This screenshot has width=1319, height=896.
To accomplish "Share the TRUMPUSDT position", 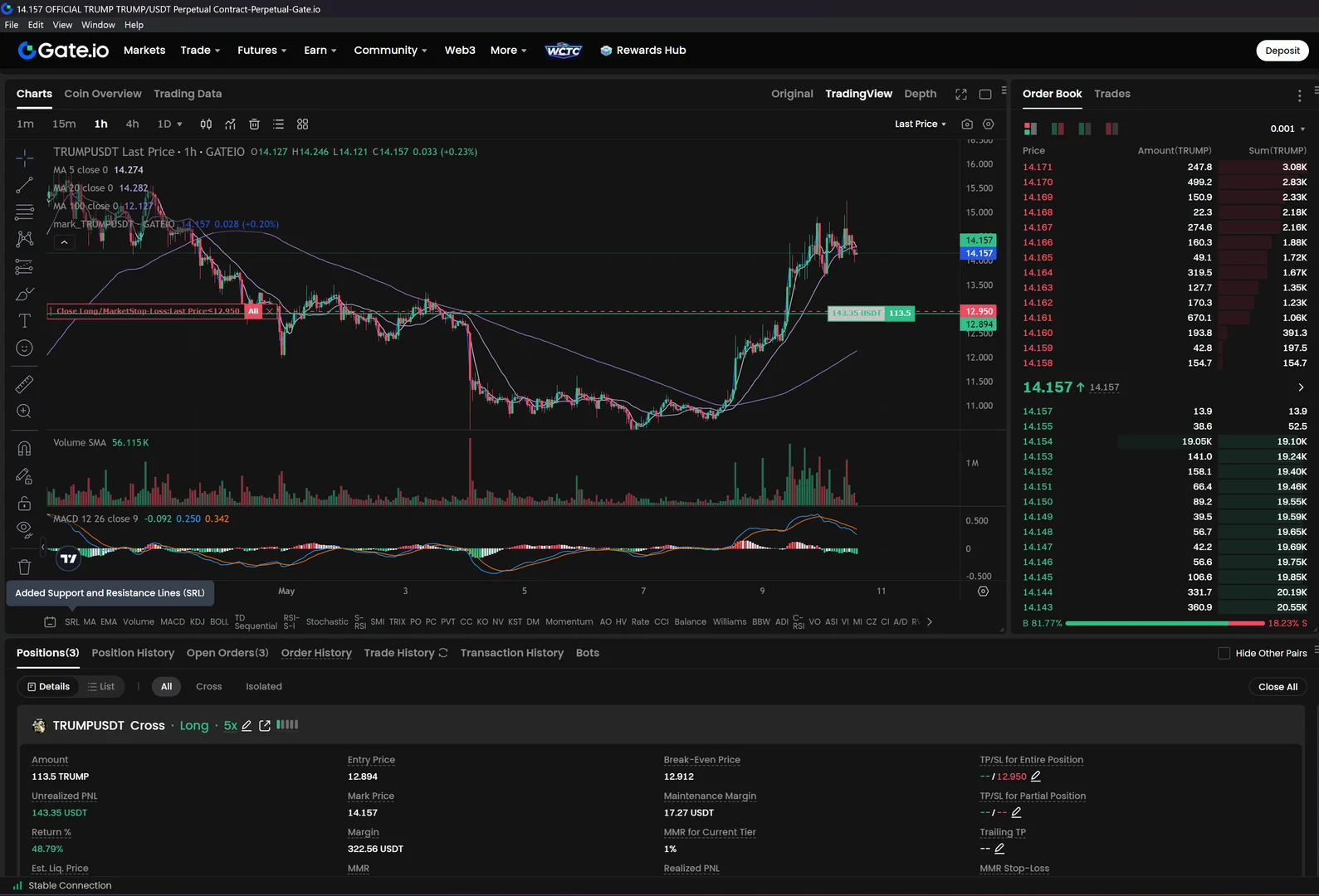I will pyautogui.click(x=265, y=726).
